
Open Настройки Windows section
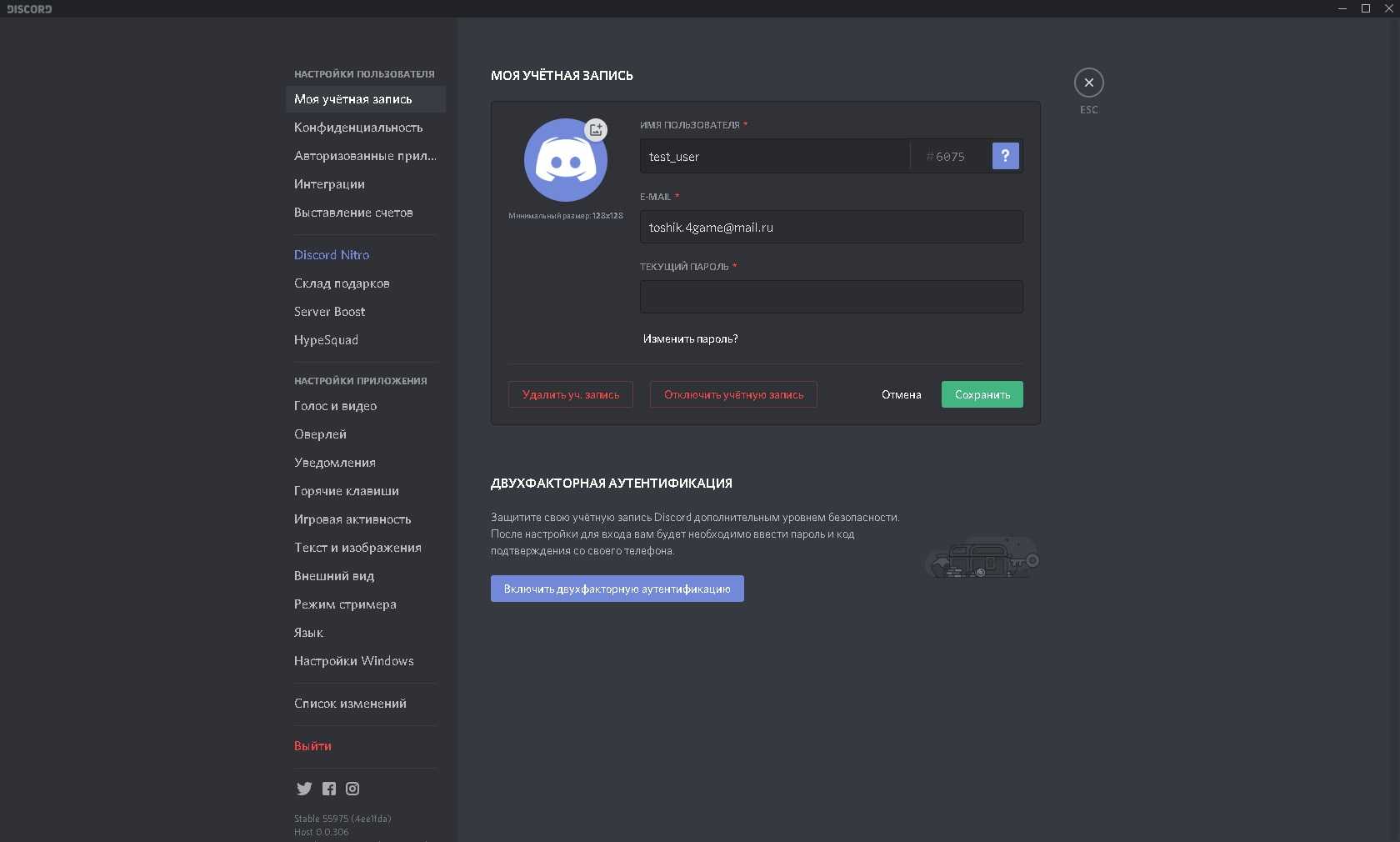[x=366, y=661]
